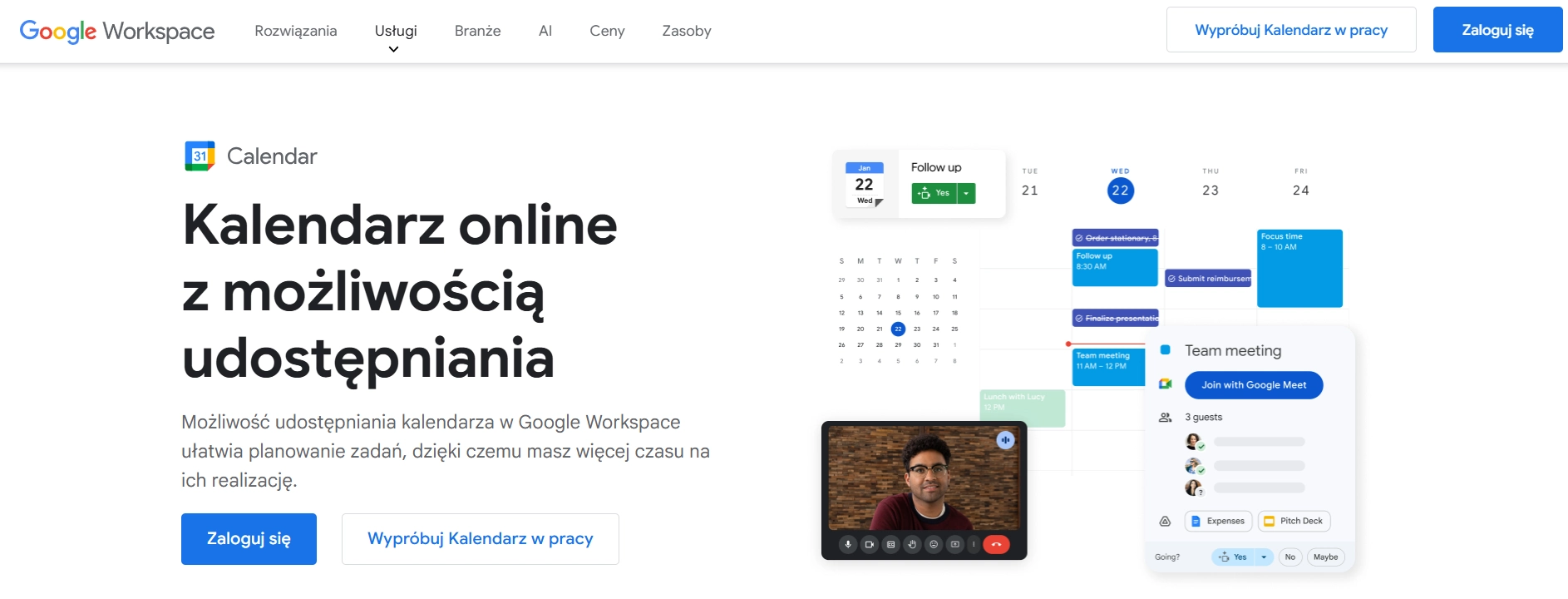Viewport: 1568px width, 599px height.
Task: Click the Google Meet icon beside Join button
Action: coord(1166,384)
